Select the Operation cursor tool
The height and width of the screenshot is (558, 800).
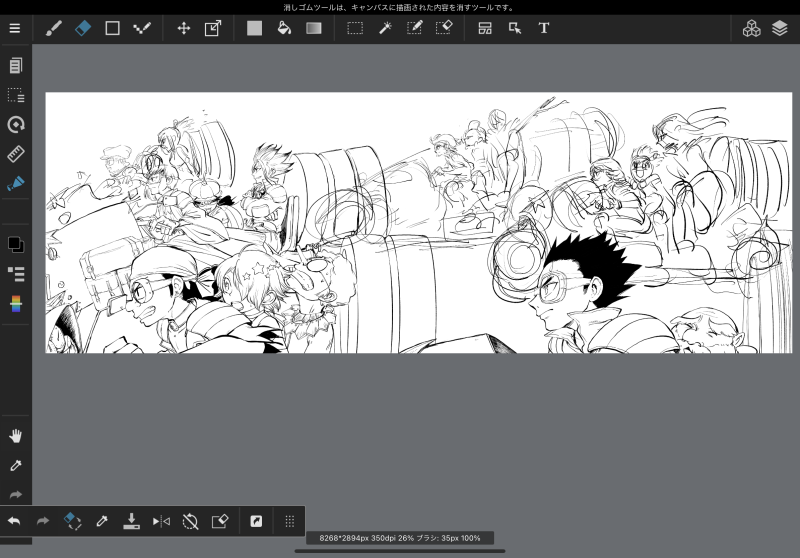click(x=515, y=28)
